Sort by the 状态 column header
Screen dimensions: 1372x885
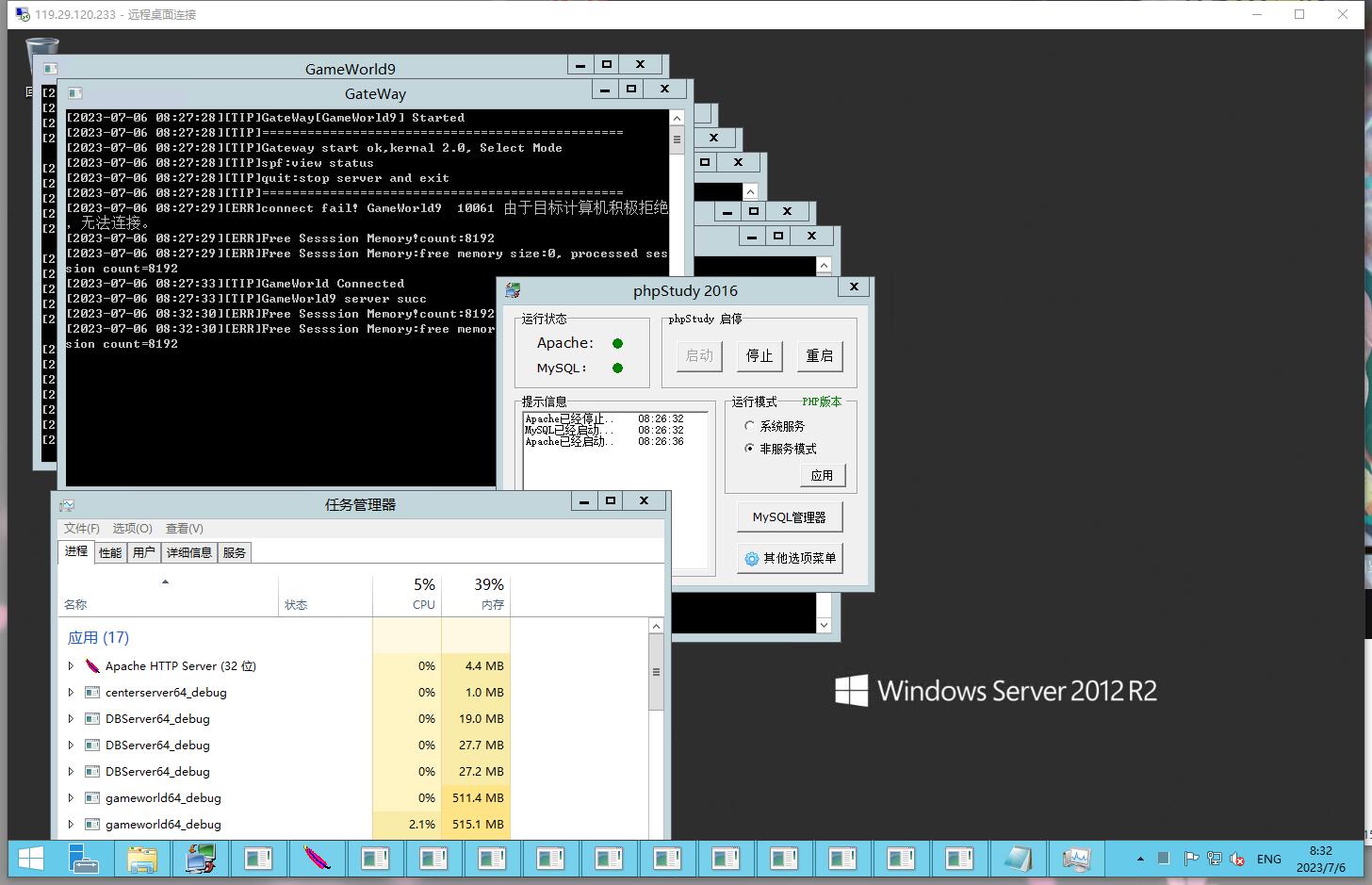(x=325, y=595)
